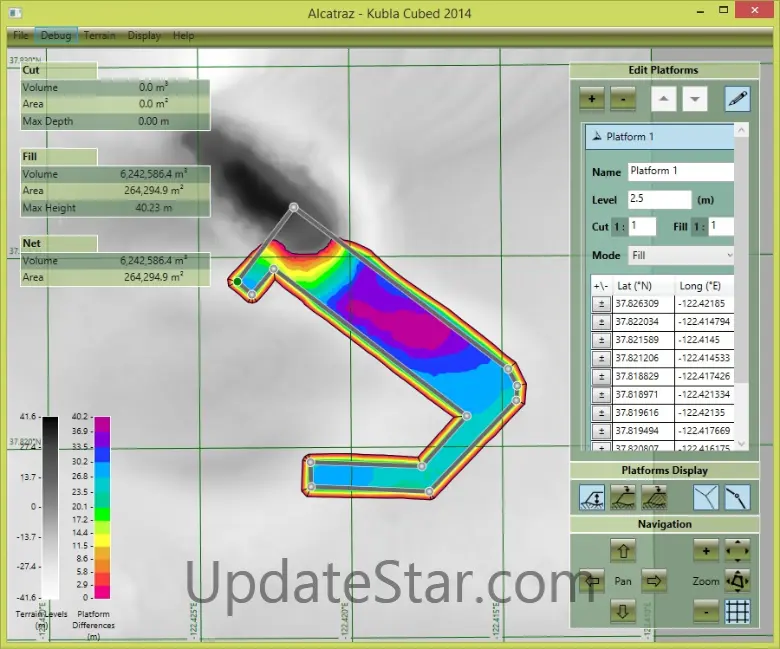Select latitude cell 37.826309

(x=644, y=304)
